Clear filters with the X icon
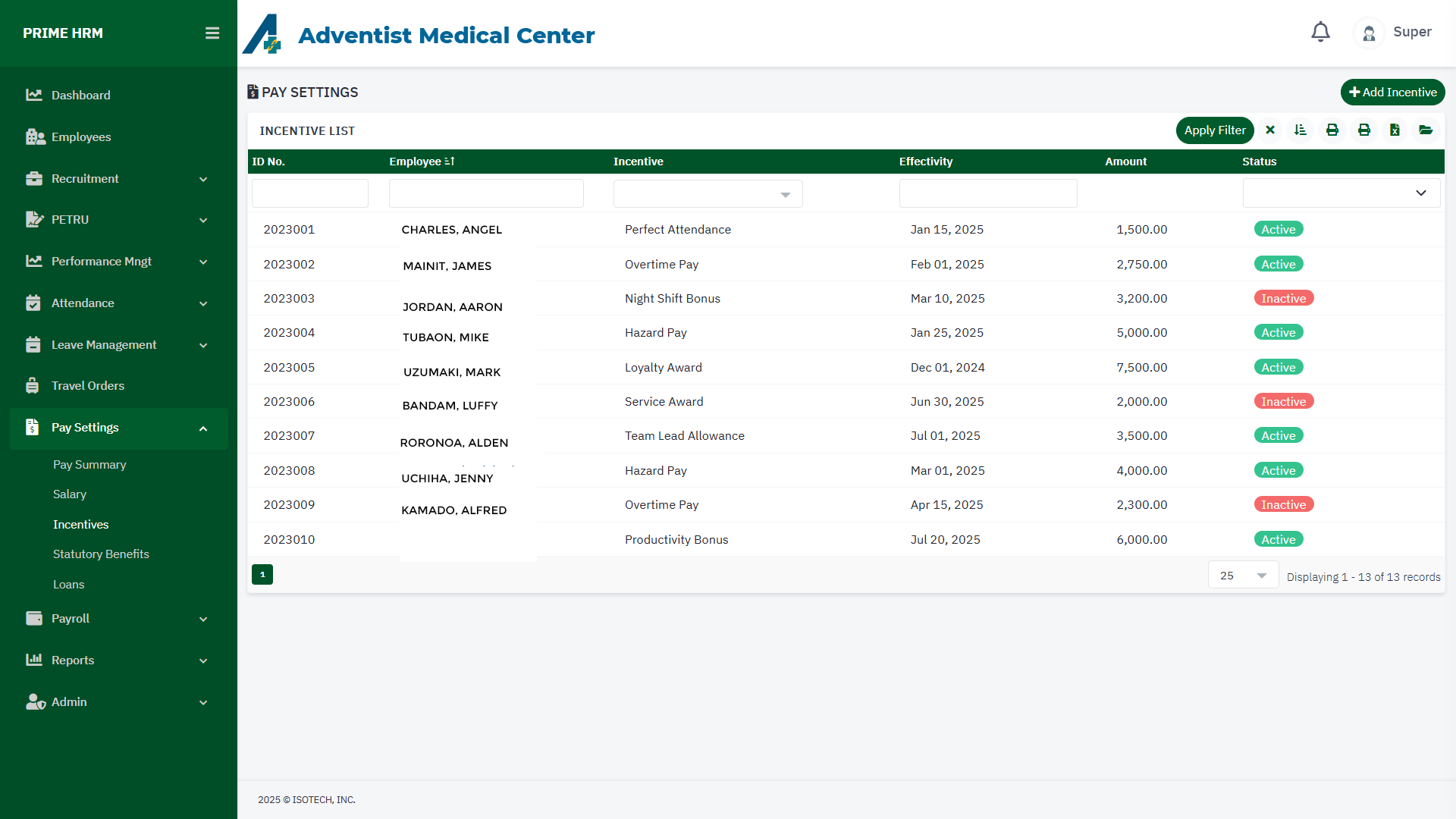 [1270, 130]
